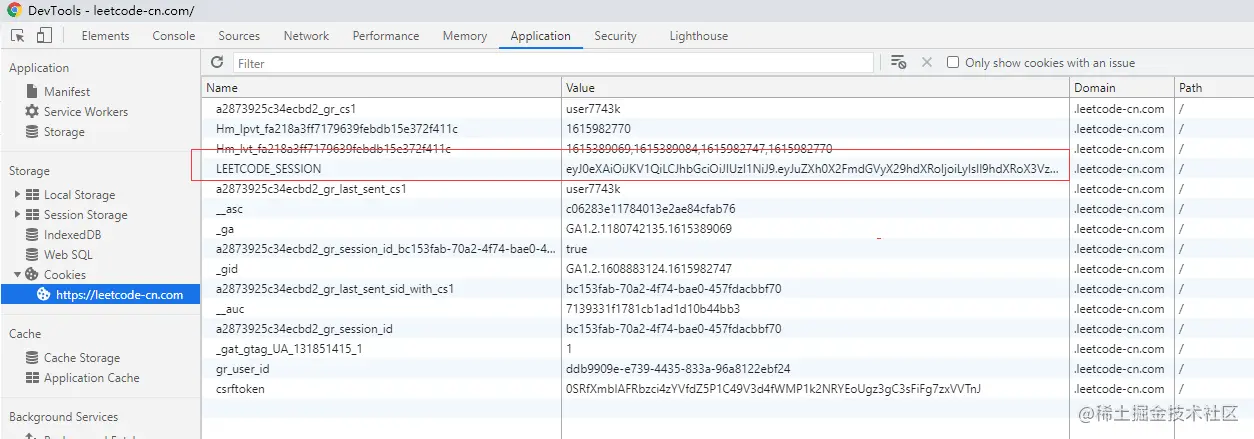Viewport: 1254px width, 439px height.
Task: Click value GA1.2.1180742135.1615389069
Action: [649, 229]
